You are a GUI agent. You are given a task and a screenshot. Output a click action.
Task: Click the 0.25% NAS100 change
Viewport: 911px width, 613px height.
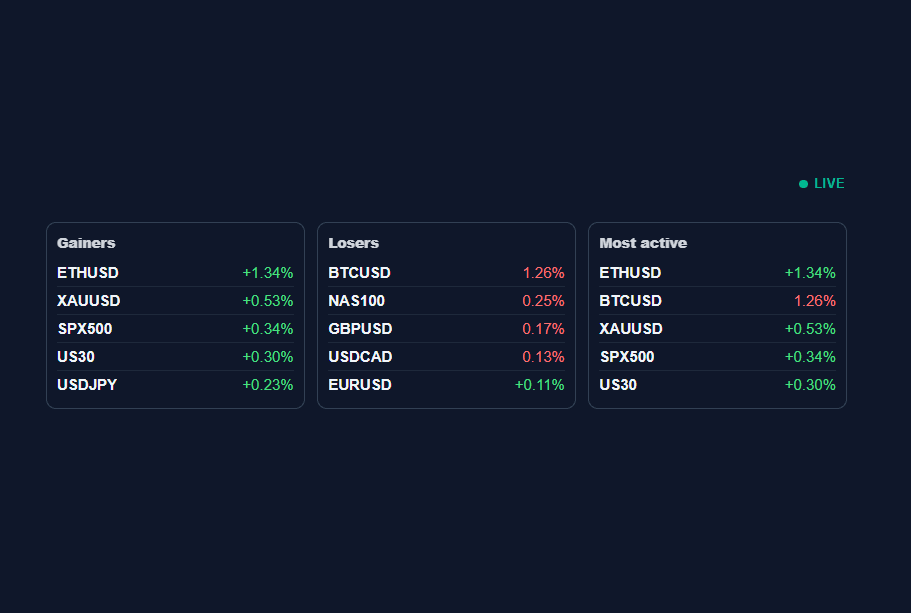point(543,300)
